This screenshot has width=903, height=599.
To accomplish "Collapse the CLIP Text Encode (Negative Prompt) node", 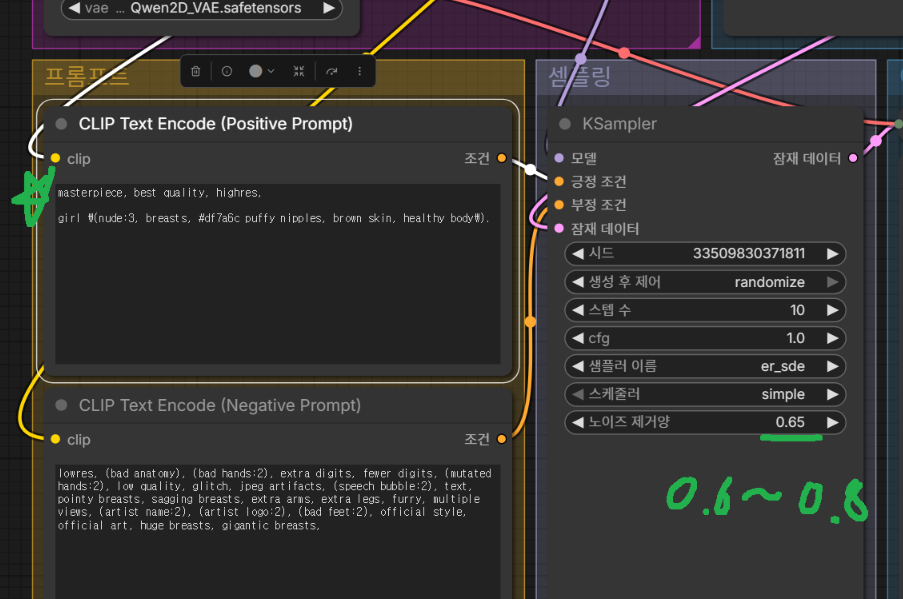I will pyautogui.click(x=61, y=405).
